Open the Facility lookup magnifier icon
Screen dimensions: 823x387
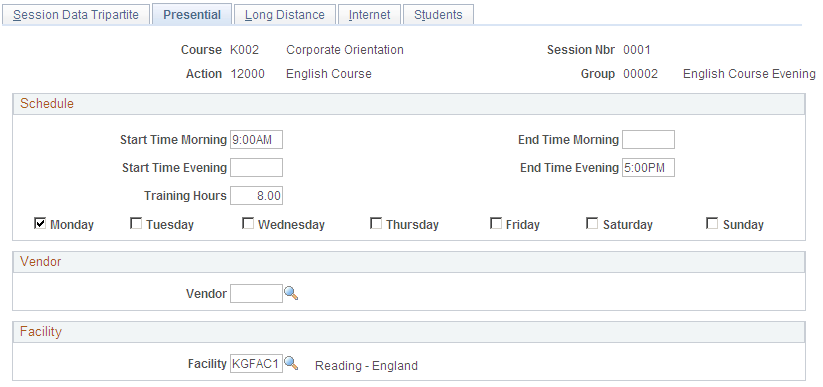click(x=291, y=363)
